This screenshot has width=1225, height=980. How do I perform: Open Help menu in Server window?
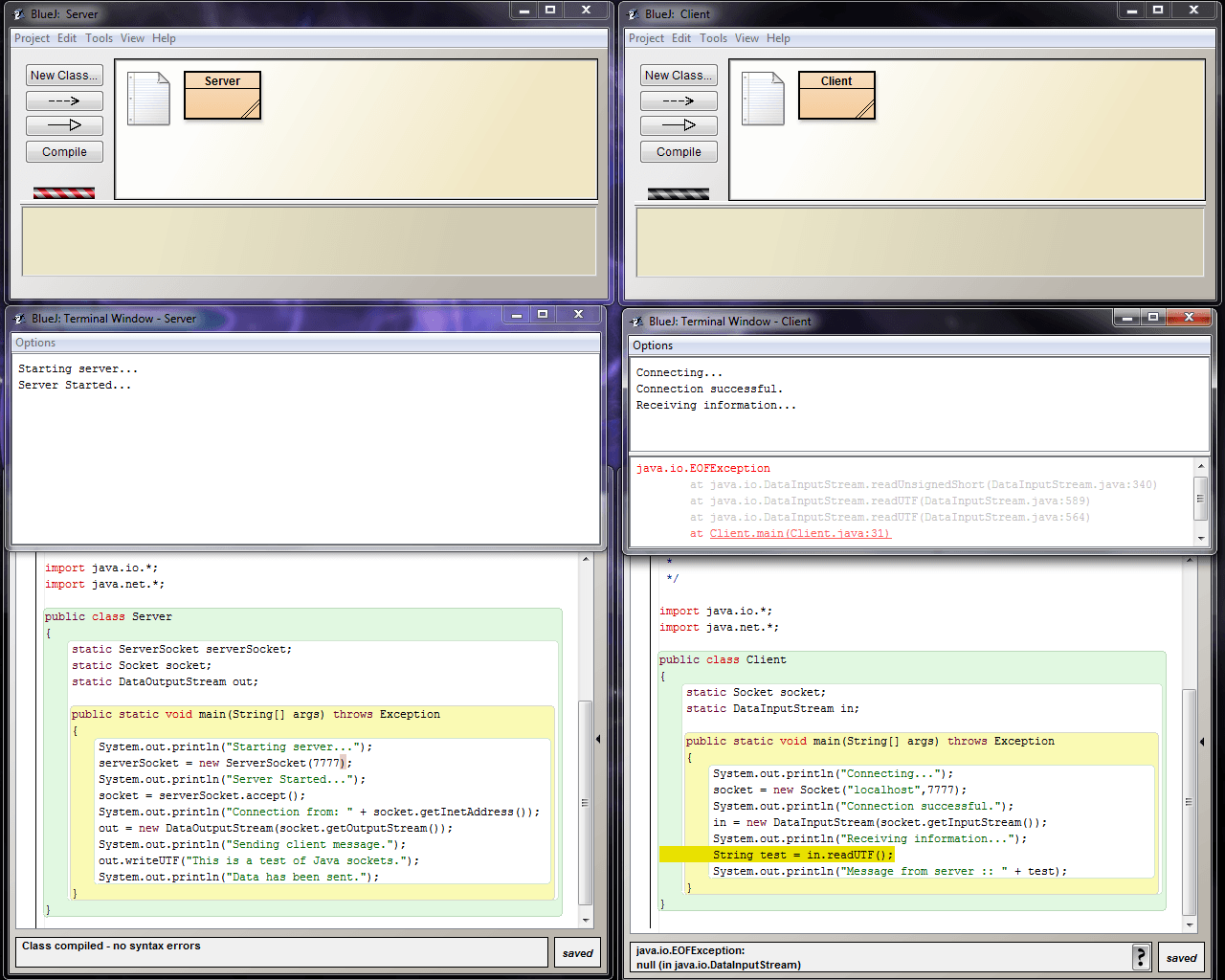point(164,38)
